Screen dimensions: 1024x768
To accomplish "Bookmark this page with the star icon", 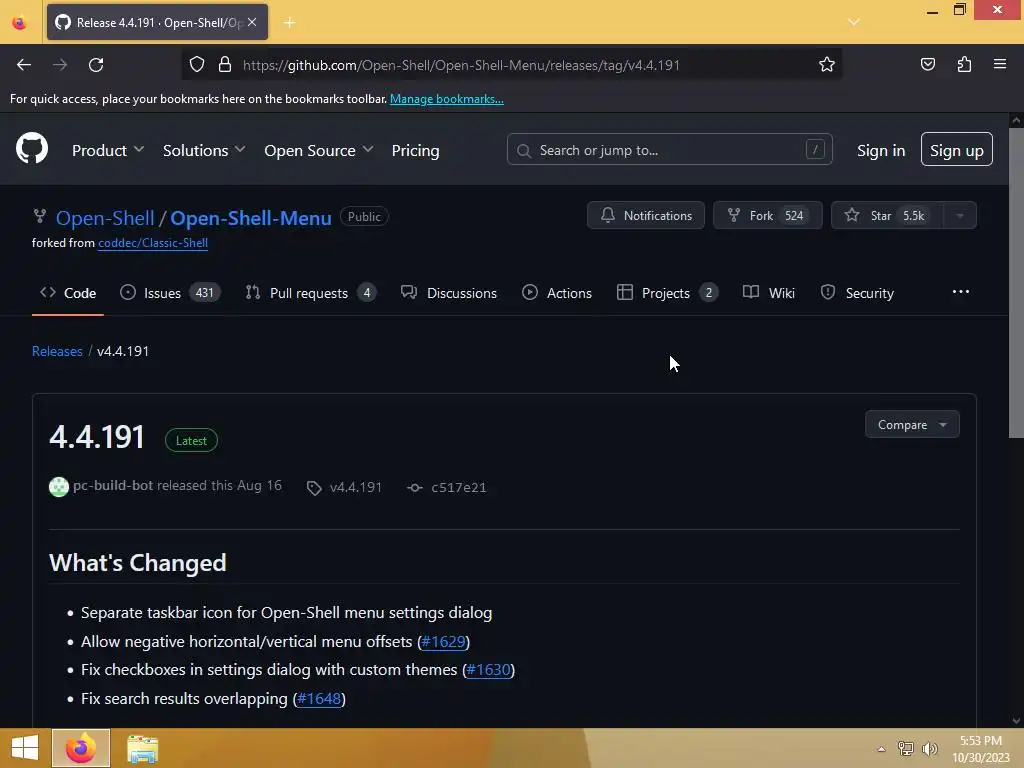I will pos(827,65).
